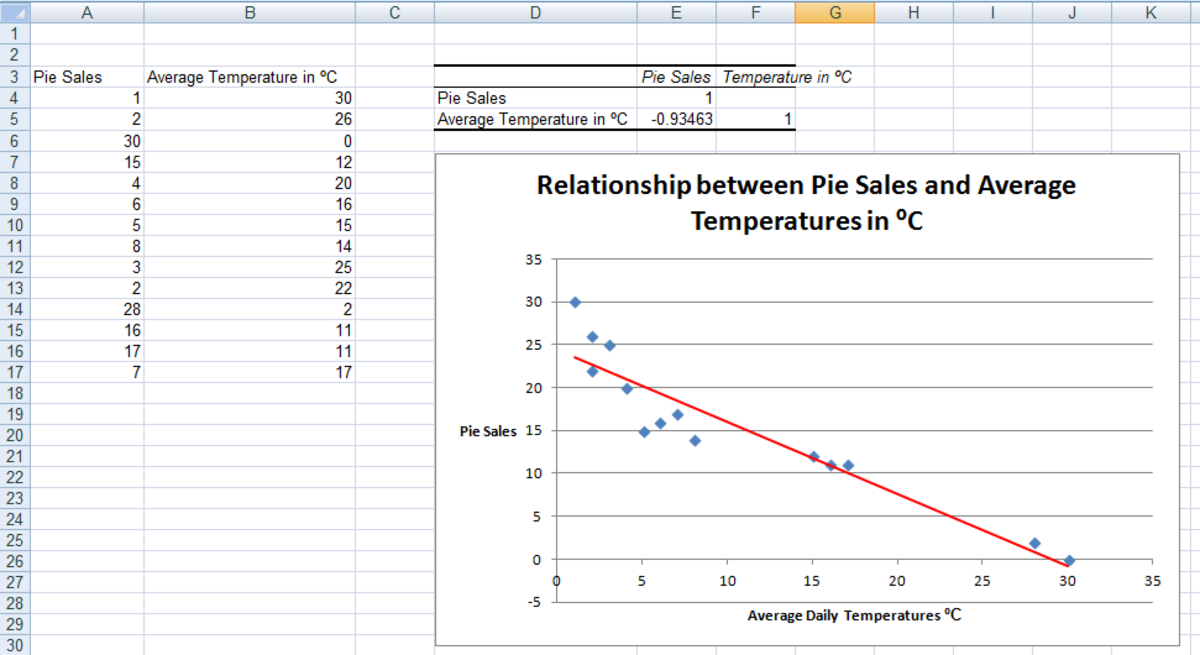
Task: Select the correlation value -0.93463 cell
Action: [x=676, y=120]
